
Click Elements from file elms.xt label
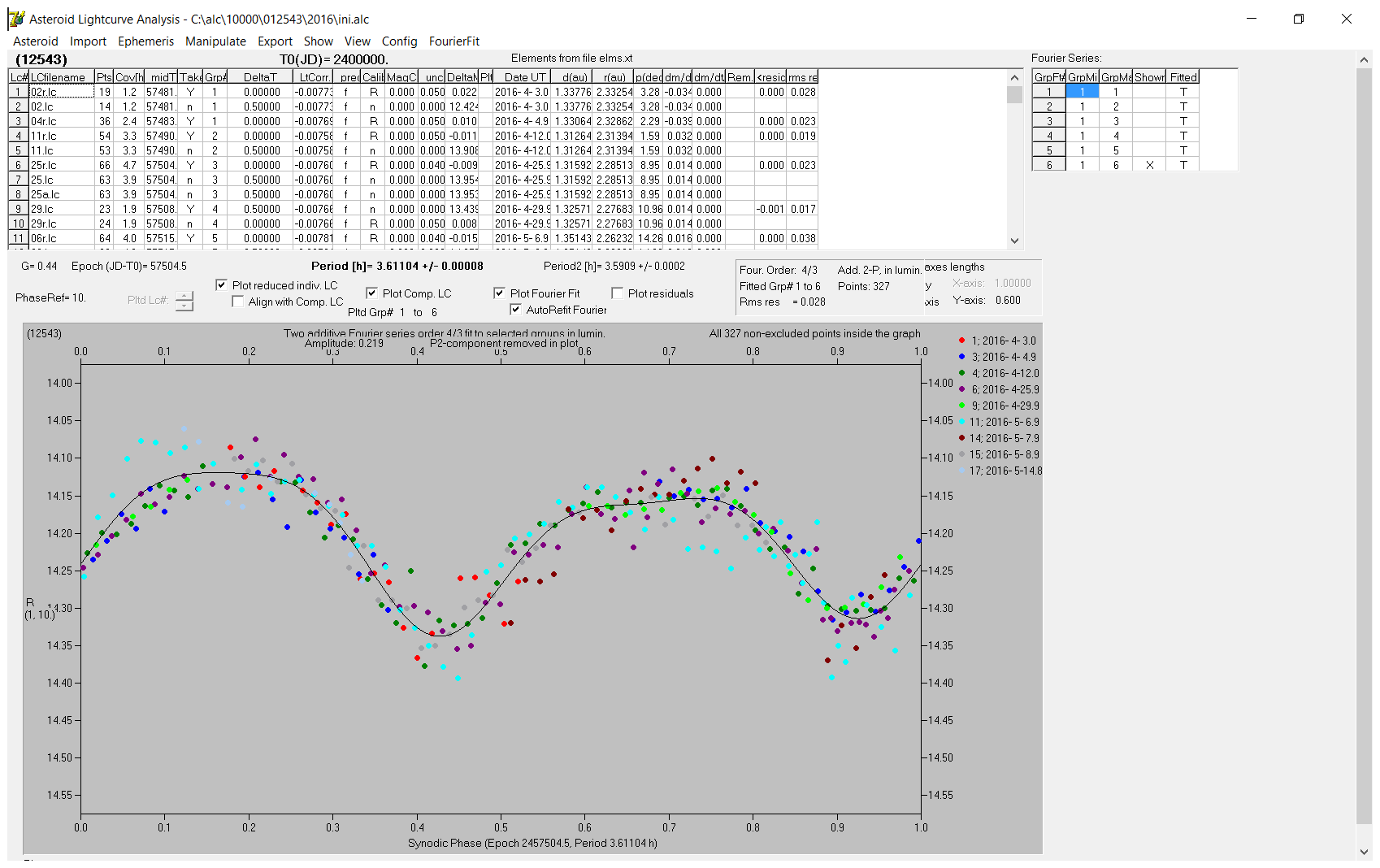point(571,58)
